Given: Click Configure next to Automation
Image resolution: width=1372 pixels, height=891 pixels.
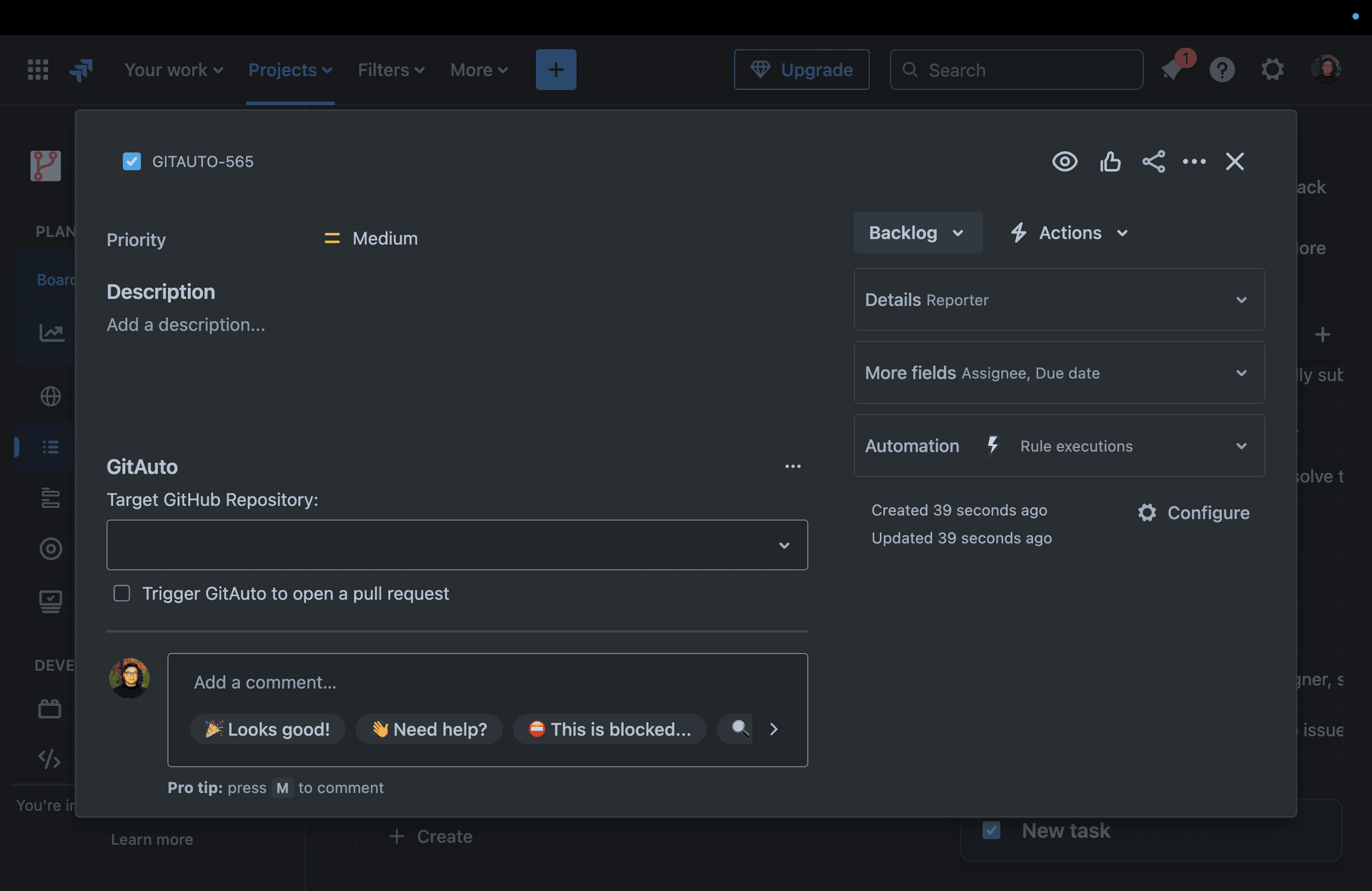Looking at the screenshot, I should click(x=1193, y=512).
